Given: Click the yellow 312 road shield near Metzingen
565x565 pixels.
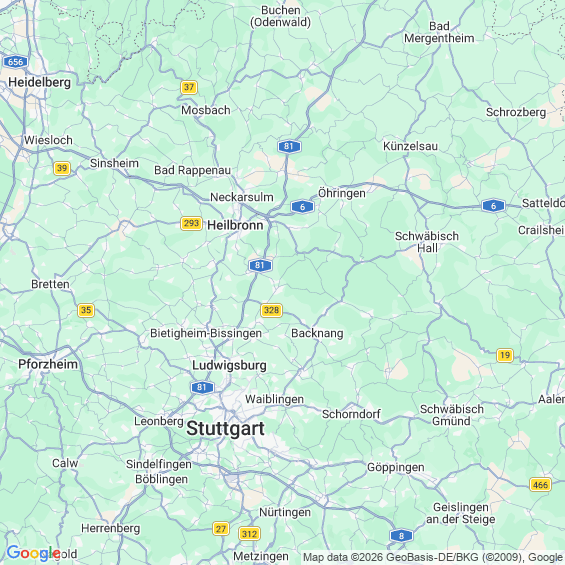Looking at the screenshot, I should (x=249, y=534).
